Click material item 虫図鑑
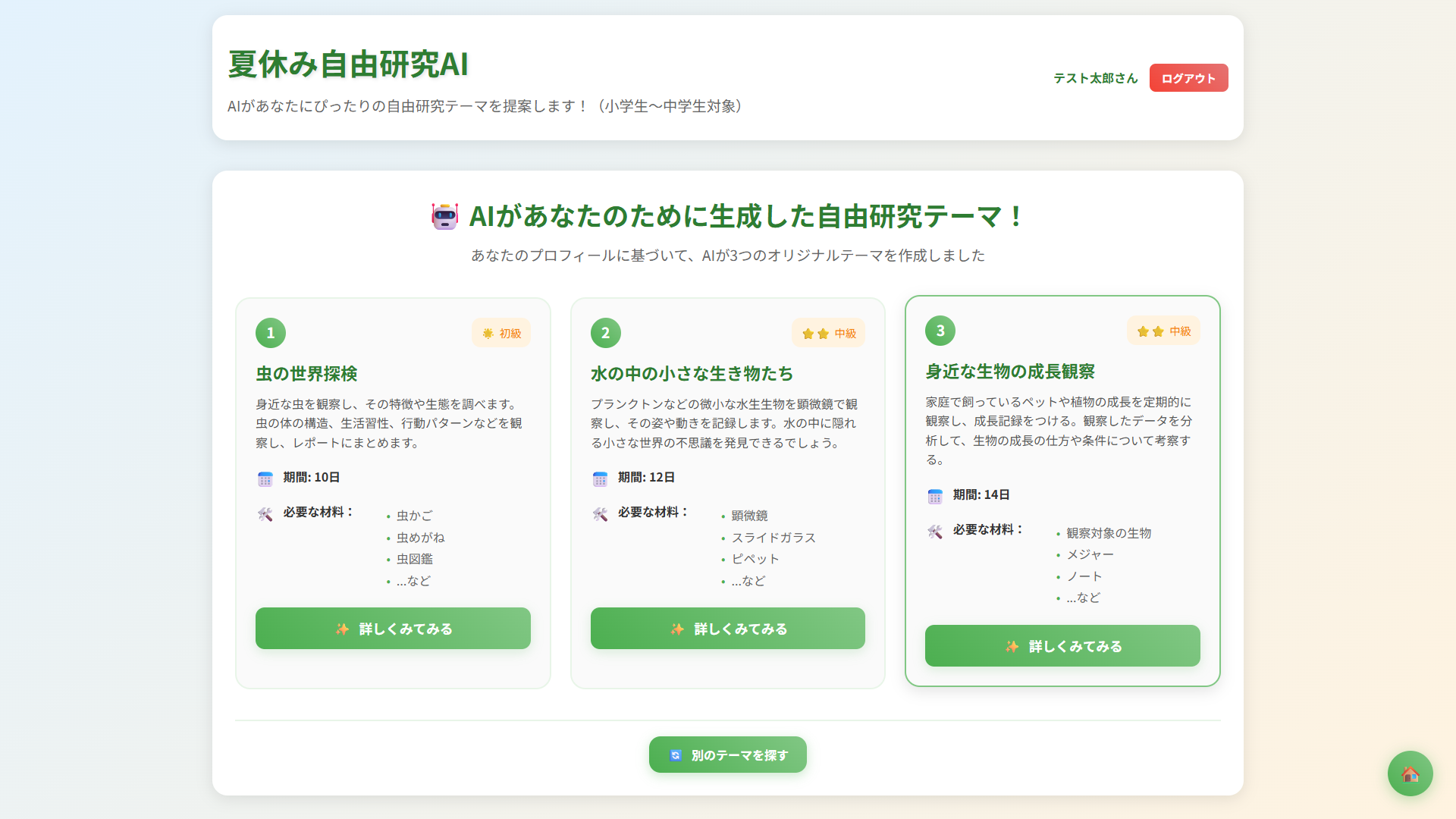Screen dimensions: 1456x819 pos(415,559)
